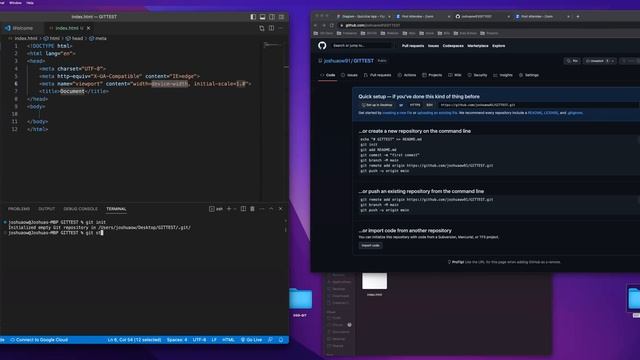This screenshot has width=640, height=360.
Task: Maximize panel size with chevron up
Action: (x=271, y=209)
